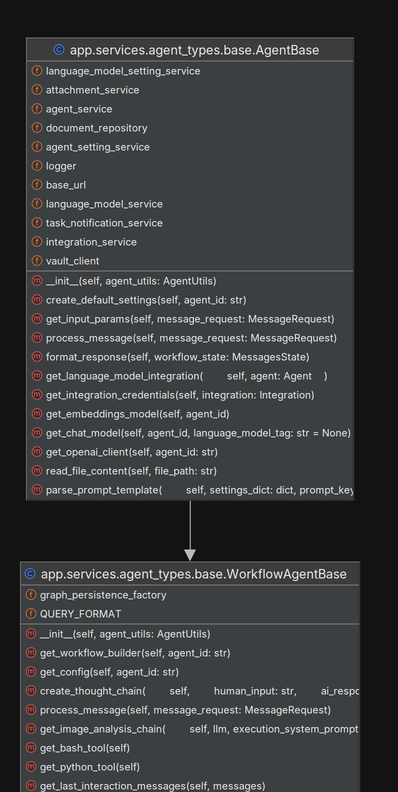Select the QUERY_FORMAT field
Image resolution: width=398 pixels, height=792 pixels.
(x=190, y=614)
